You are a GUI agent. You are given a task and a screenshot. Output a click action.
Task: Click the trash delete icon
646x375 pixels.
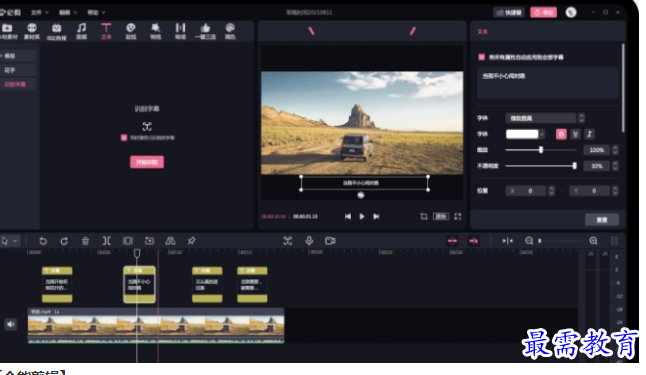(85, 241)
